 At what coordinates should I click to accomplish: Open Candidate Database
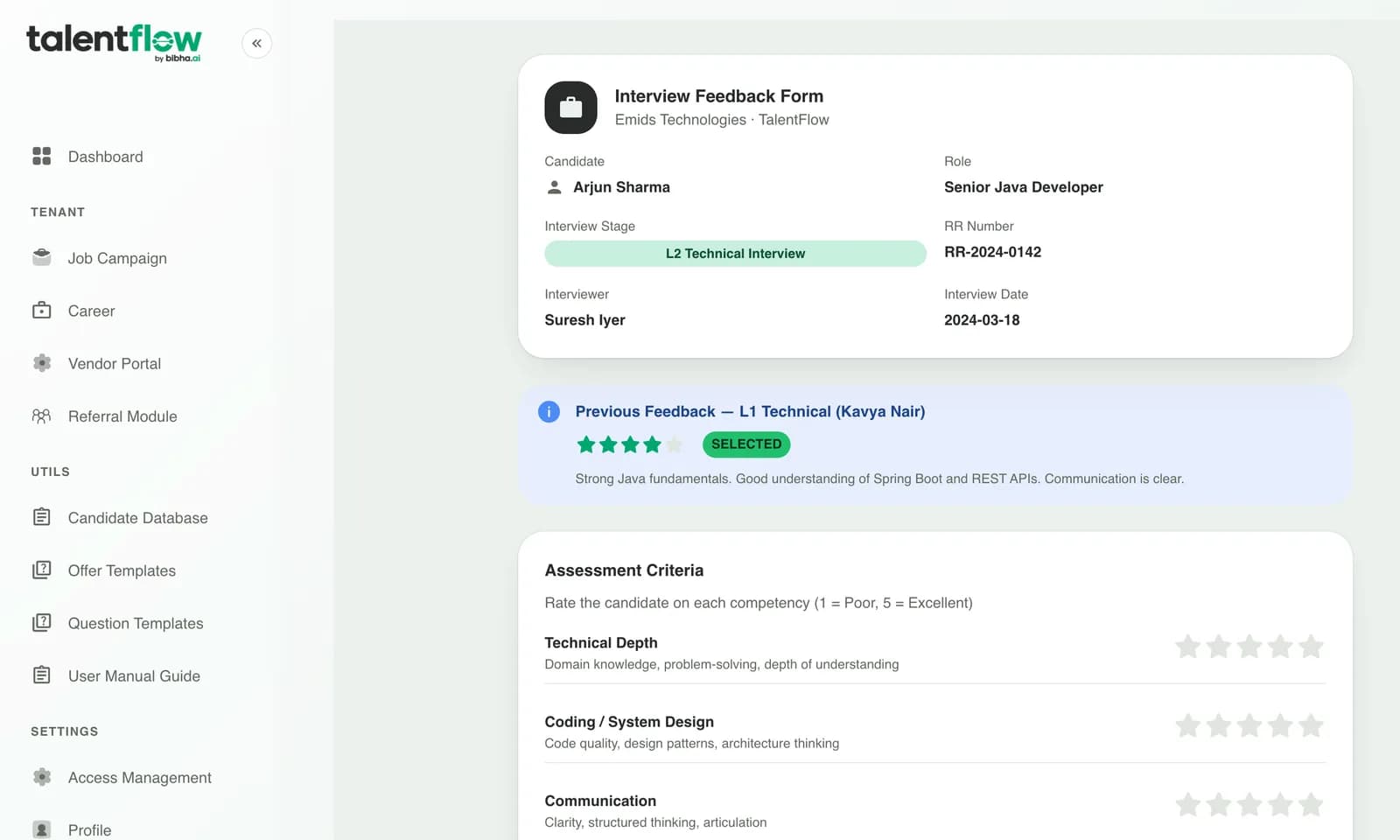pyautogui.click(x=138, y=518)
